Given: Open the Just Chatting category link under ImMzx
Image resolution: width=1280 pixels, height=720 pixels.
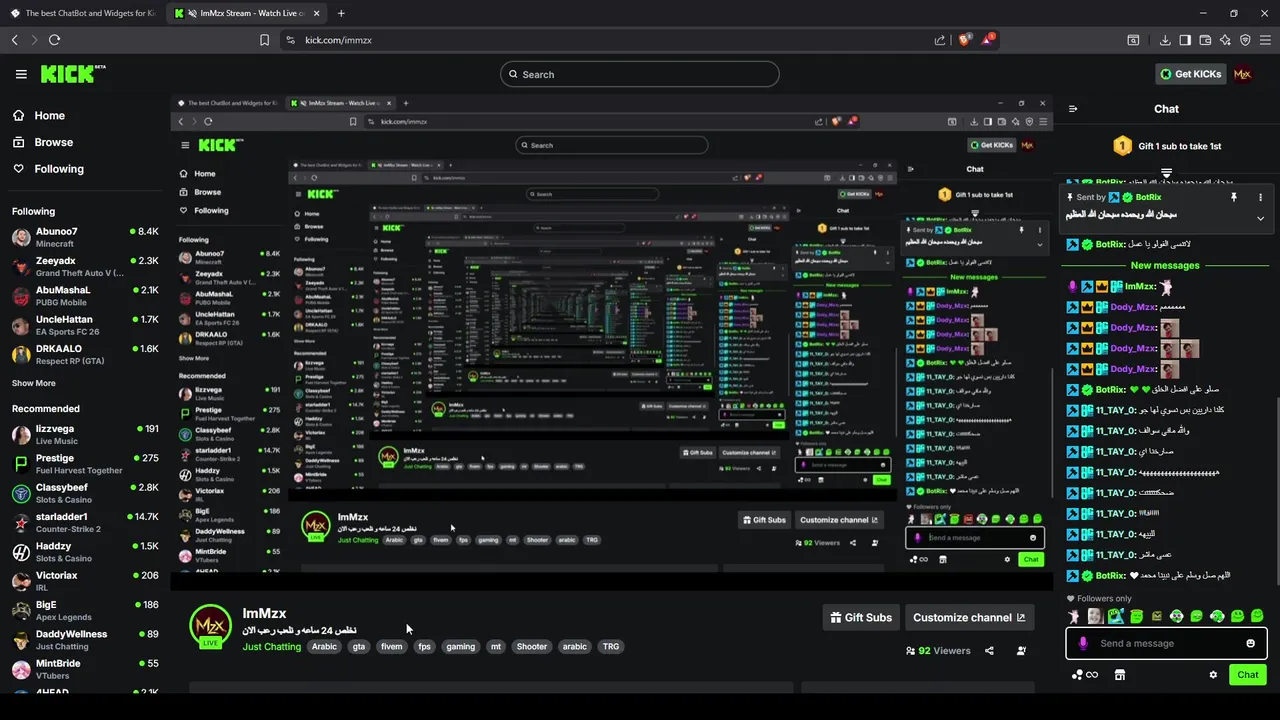Looking at the screenshot, I should [x=271, y=647].
